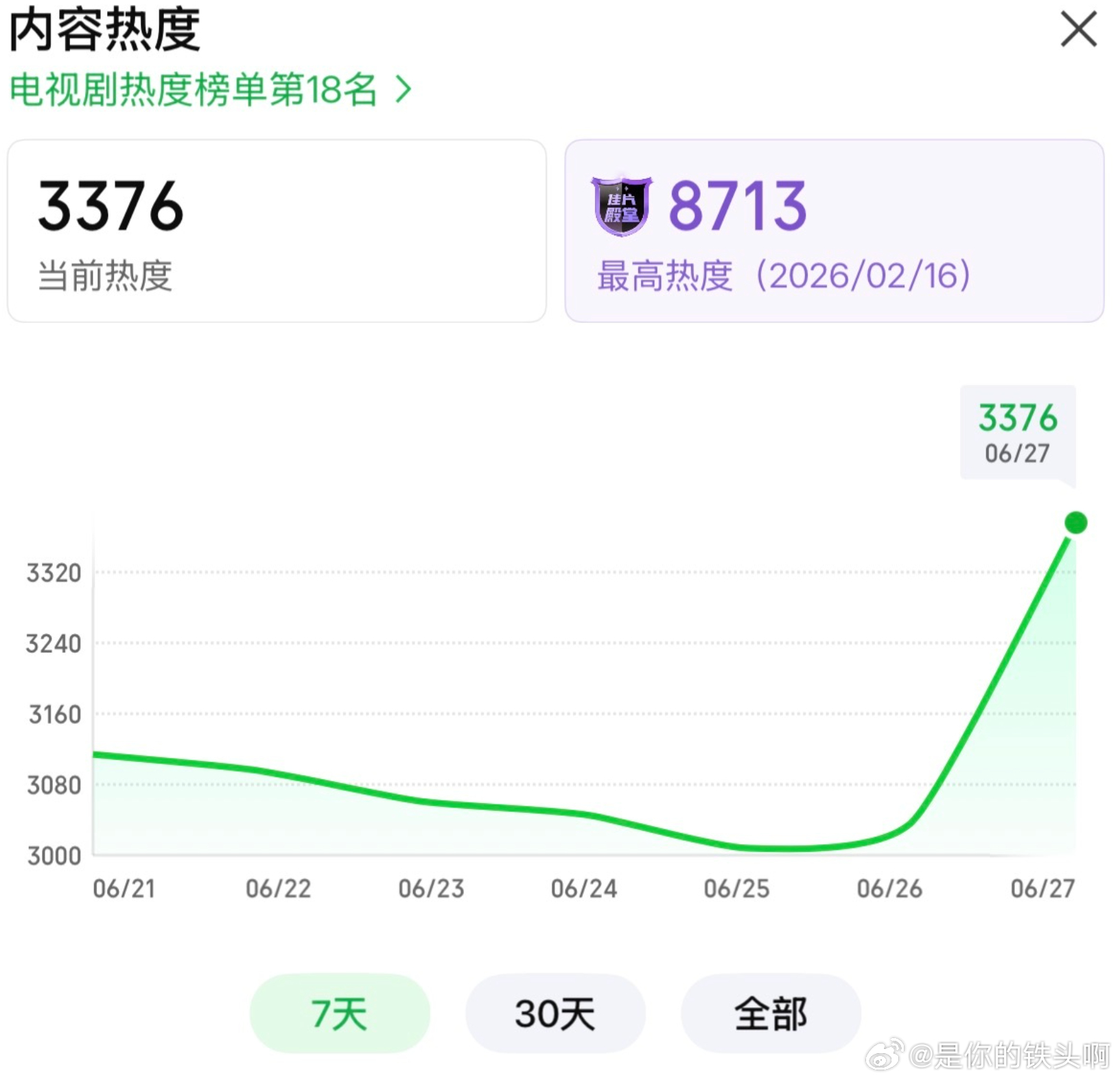Click the 3080 y-axis value
Image resolution: width=1120 pixels, height=1082 pixels.
point(54,785)
